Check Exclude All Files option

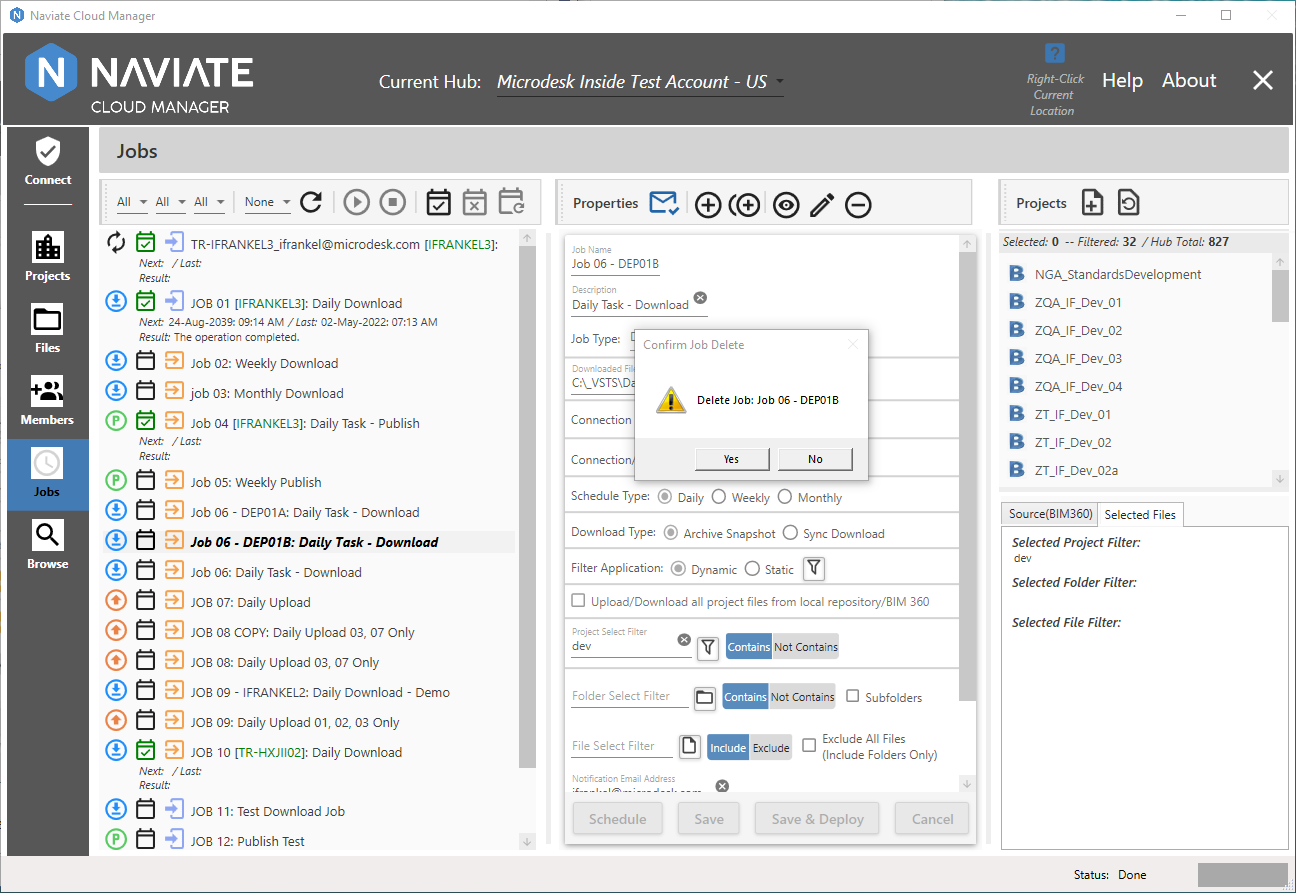click(809, 746)
